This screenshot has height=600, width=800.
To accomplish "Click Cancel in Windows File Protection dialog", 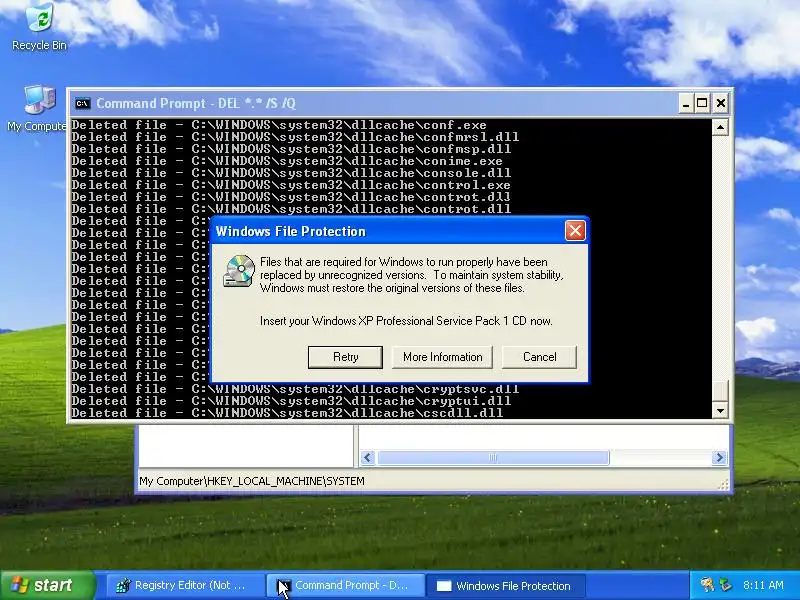I will (x=539, y=357).
